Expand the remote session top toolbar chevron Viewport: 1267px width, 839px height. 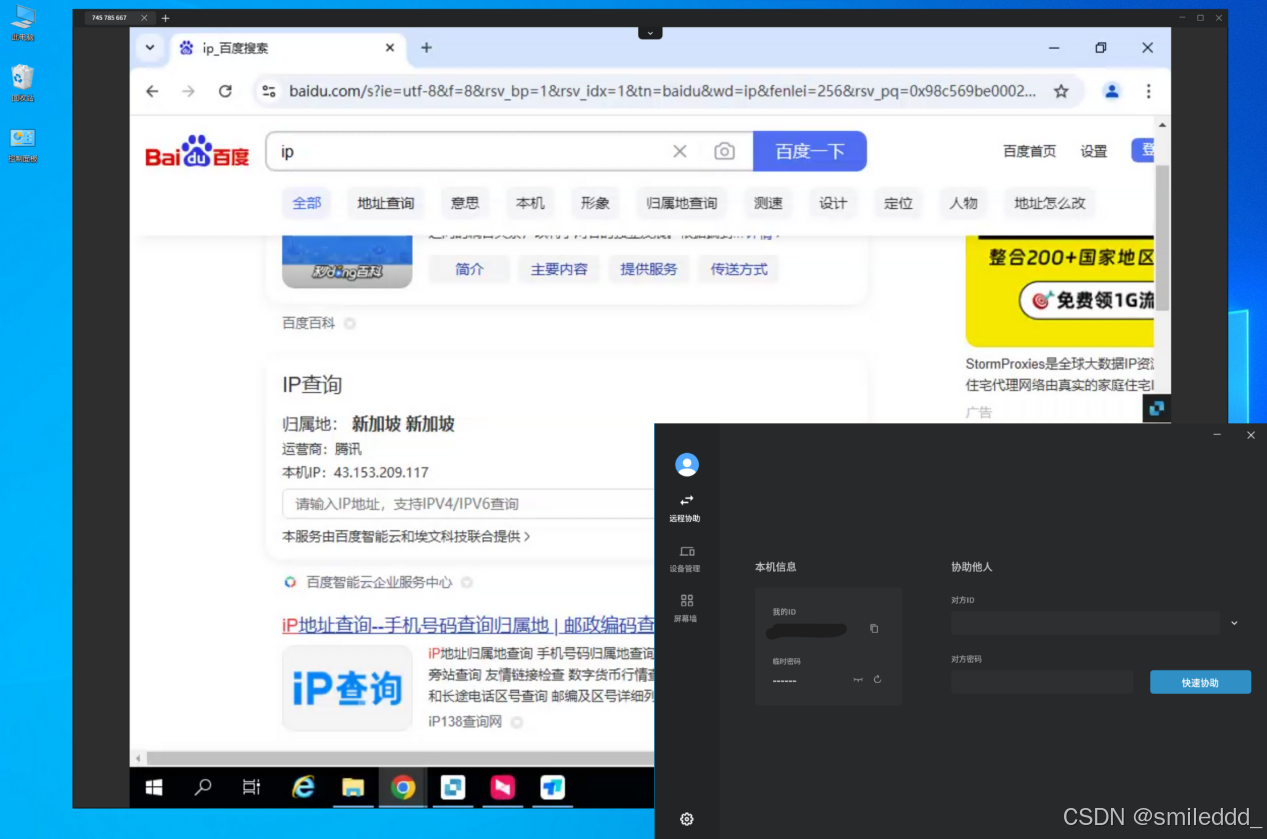(650, 33)
